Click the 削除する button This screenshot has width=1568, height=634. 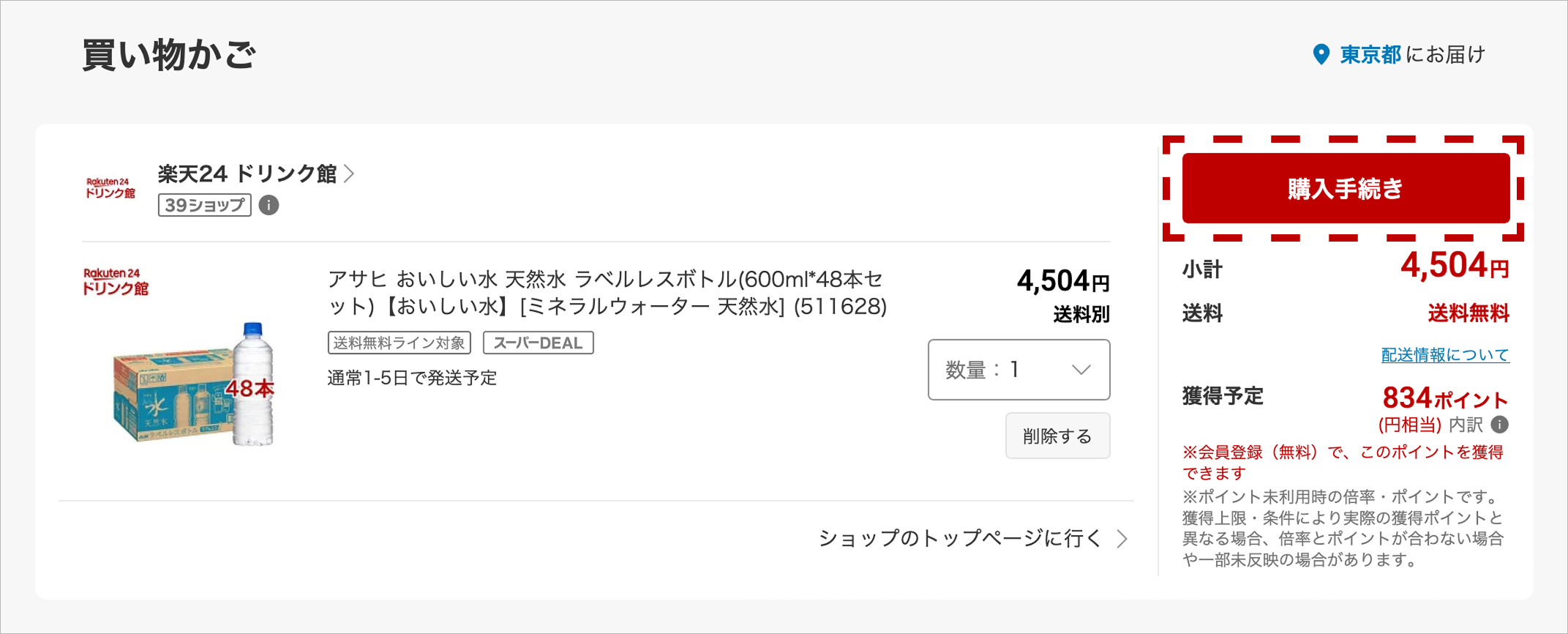coord(1057,436)
